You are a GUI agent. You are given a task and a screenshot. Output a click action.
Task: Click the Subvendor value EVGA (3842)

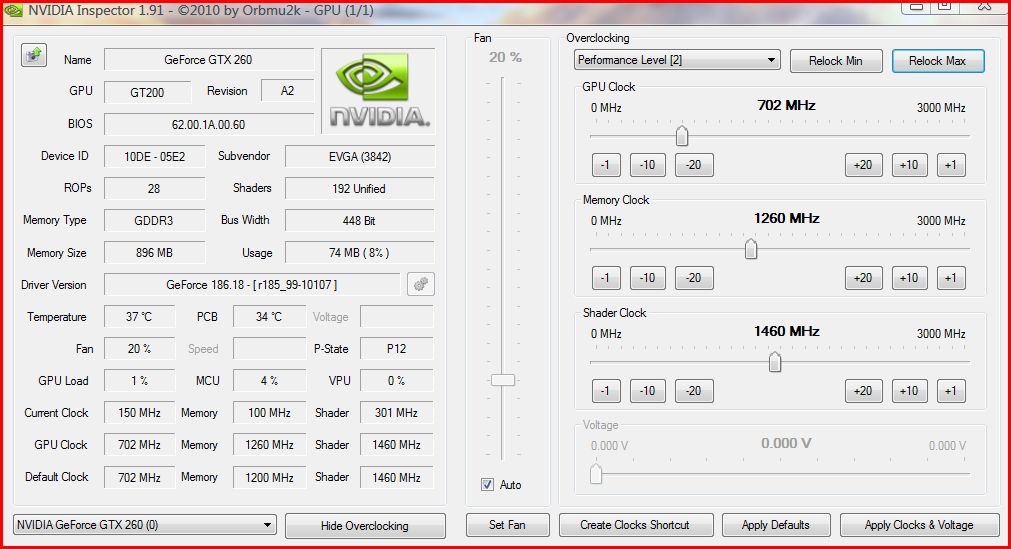tap(360, 157)
